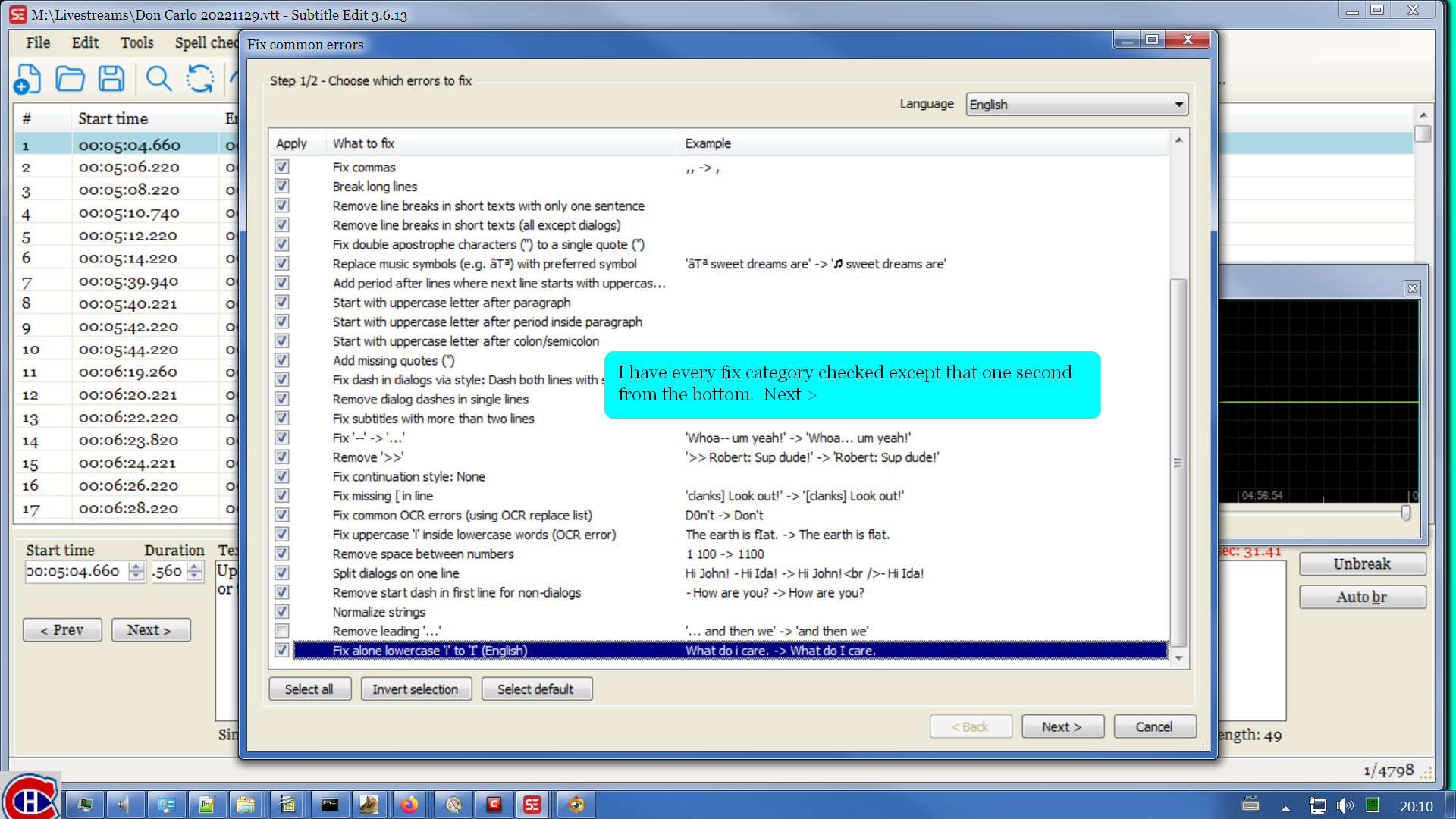Open the Edit menu

84,43
